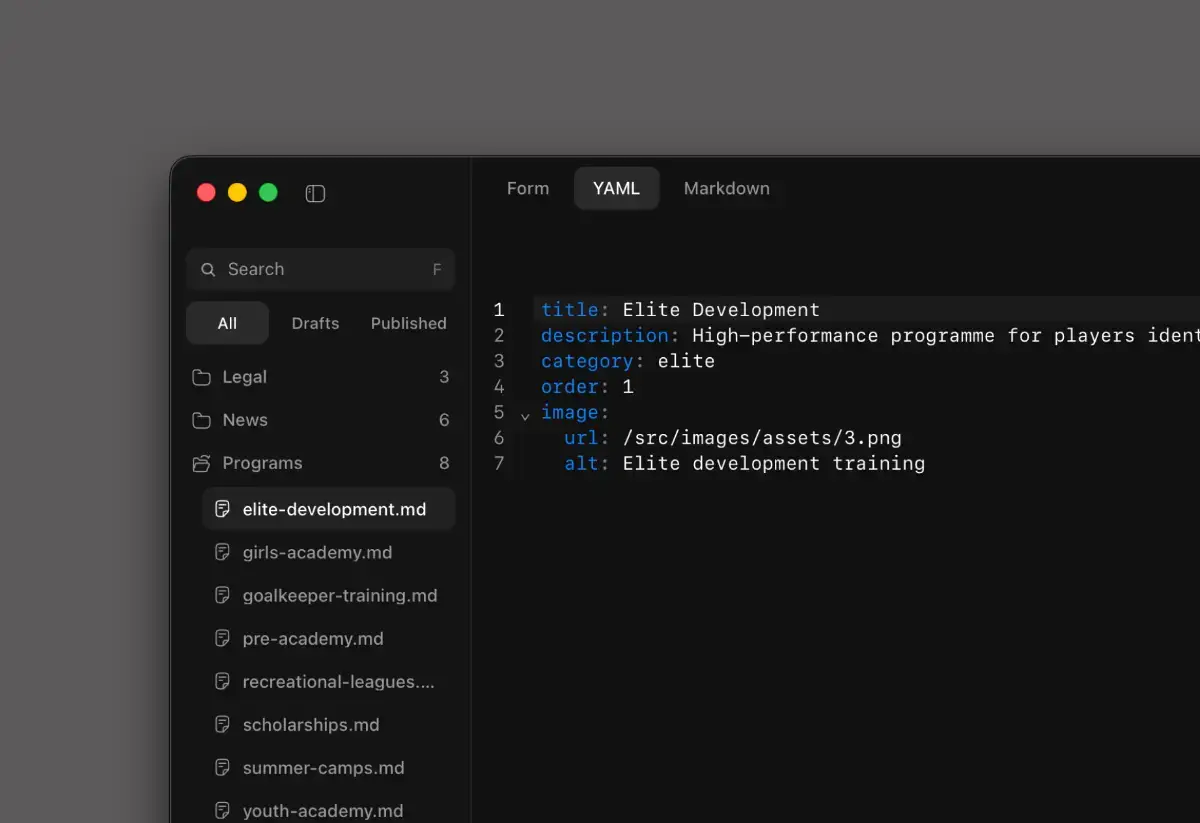Filter list by Published
This screenshot has width=1200, height=823.
[x=409, y=323]
